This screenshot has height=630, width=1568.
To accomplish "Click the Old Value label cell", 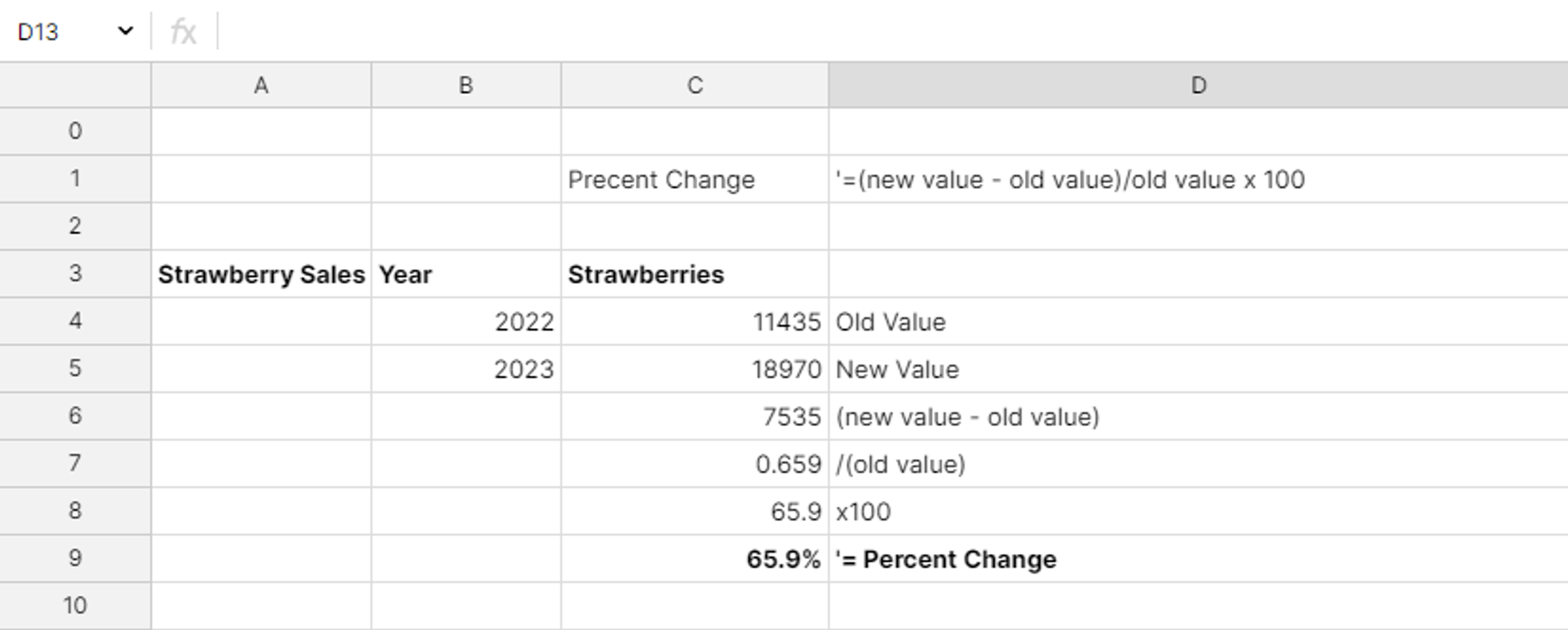I will click(x=974, y=321).
